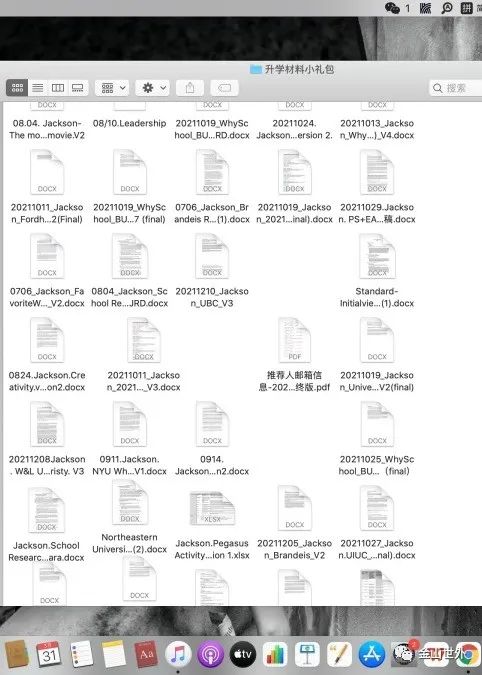Screen dimensions: 482x675
Task: Open Calendar from the Dock
Action: [49, 654]
